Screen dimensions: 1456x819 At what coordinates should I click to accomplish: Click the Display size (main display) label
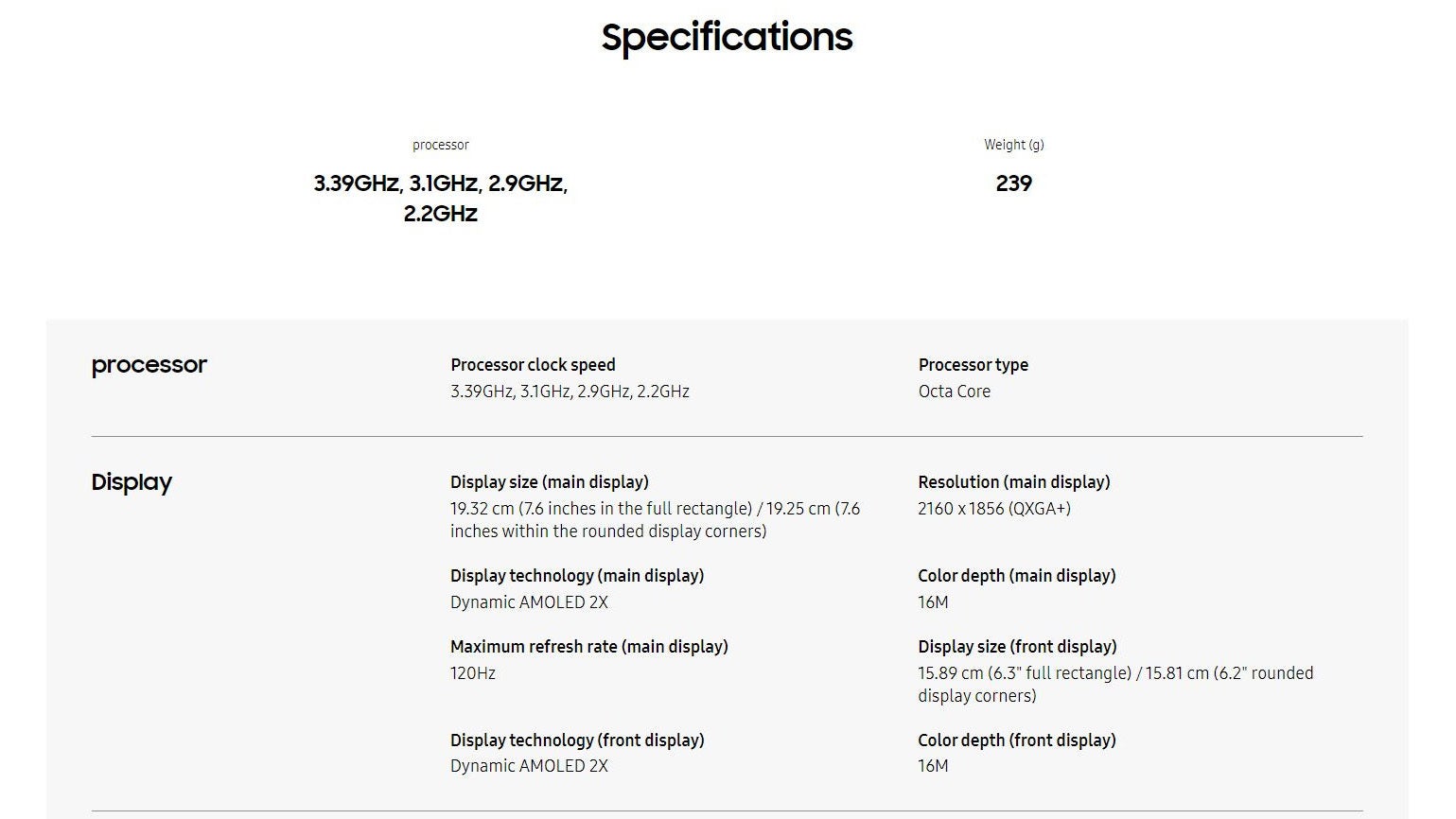[549, 482]
